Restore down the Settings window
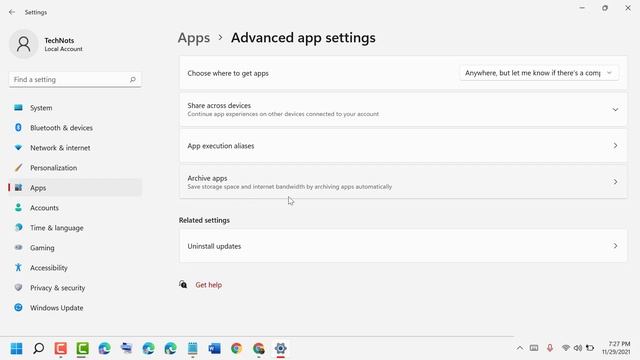Viewport: 640px width, 360px height. point(605,8)
